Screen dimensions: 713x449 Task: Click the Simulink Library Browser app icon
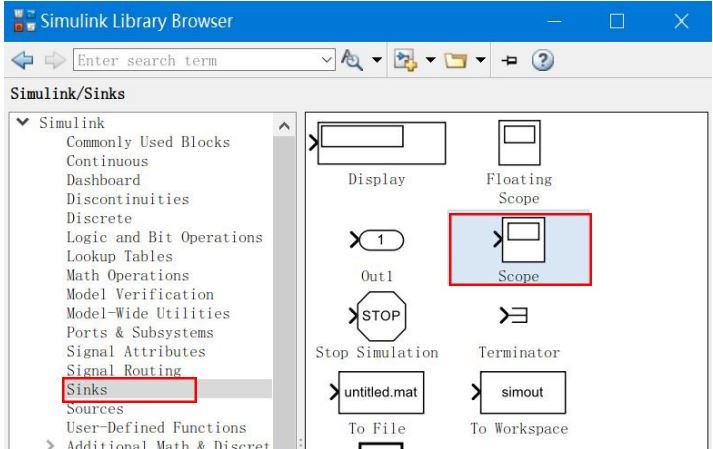pyautogui.click(x=24, y=20)
